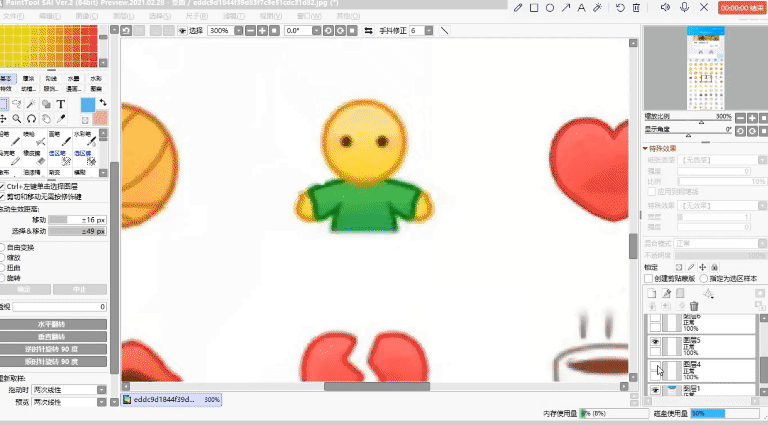Choose the 铅笔 pencil brush

(10, 139)
